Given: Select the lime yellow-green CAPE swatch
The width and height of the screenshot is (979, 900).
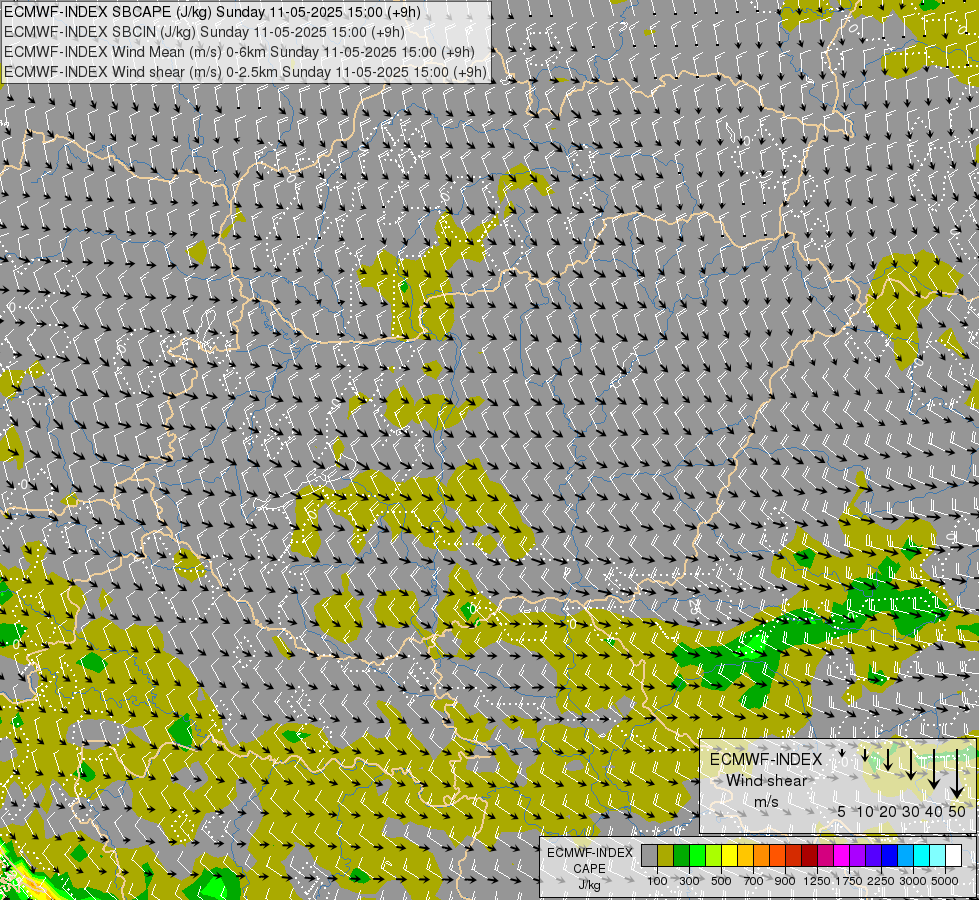Looking at the screenshot, I should pyautogui.click(x=714, y=856).
